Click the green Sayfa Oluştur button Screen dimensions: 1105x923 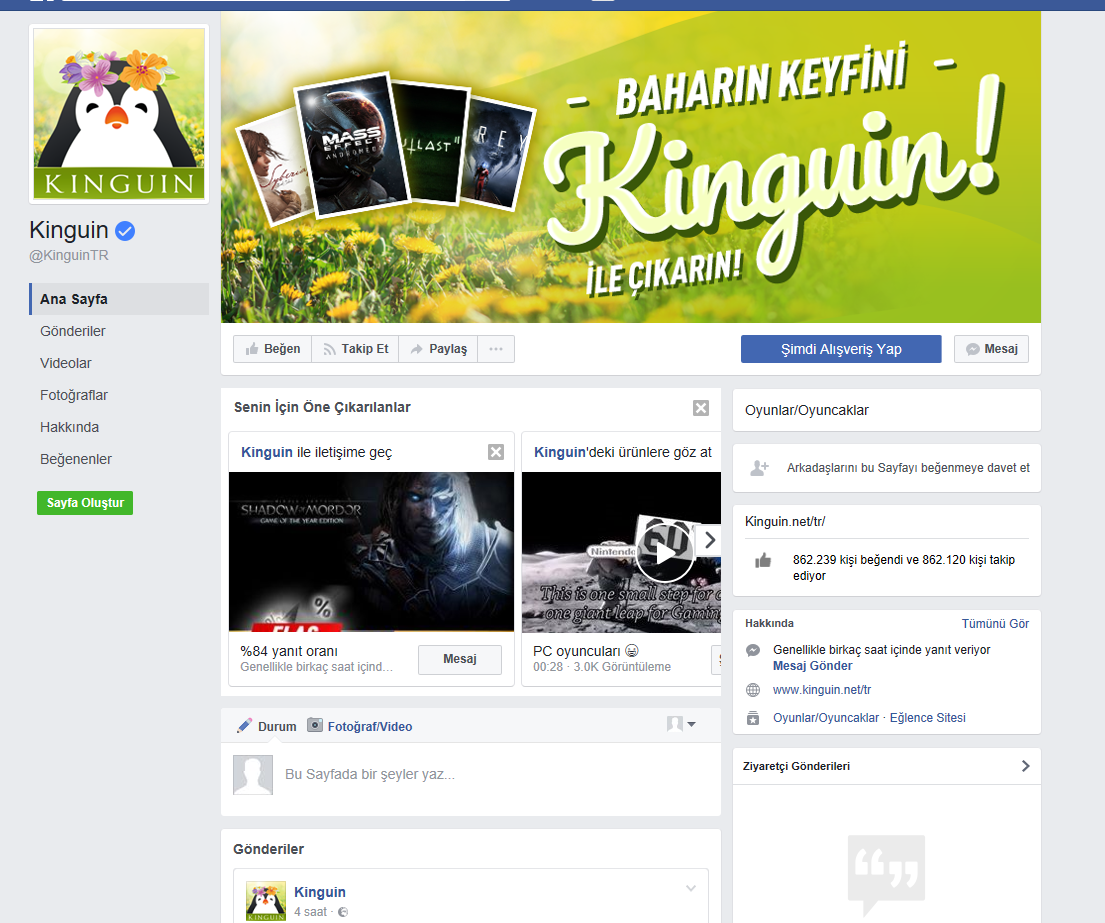[85, 503]
